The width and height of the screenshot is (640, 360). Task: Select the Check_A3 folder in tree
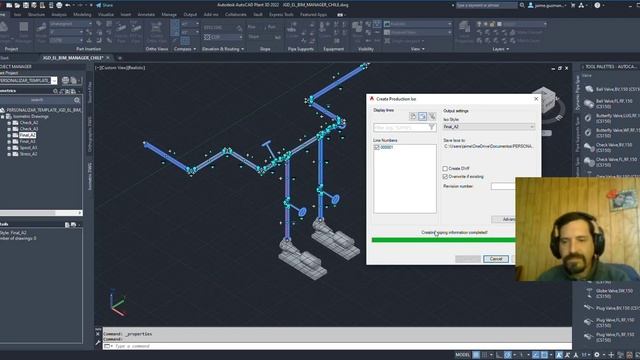pyautogui.click(x=29, y=129)
